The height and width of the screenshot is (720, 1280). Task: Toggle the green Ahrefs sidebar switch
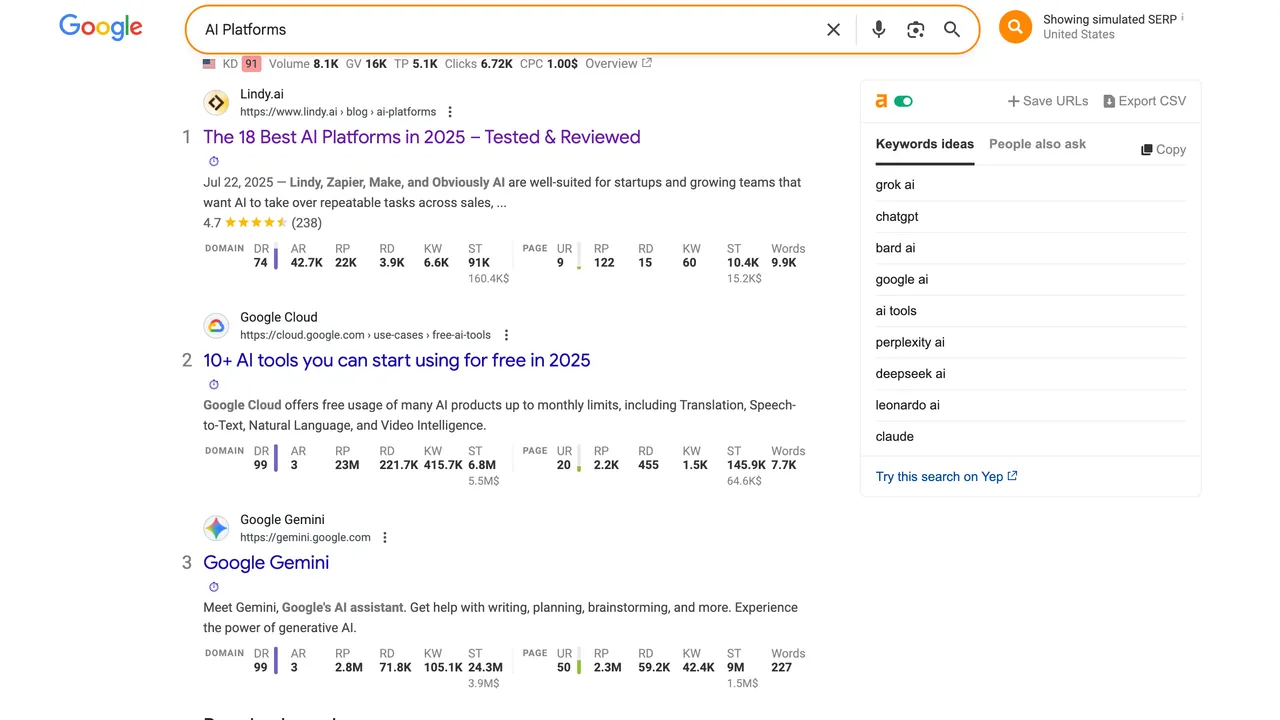tap(903, 101)
